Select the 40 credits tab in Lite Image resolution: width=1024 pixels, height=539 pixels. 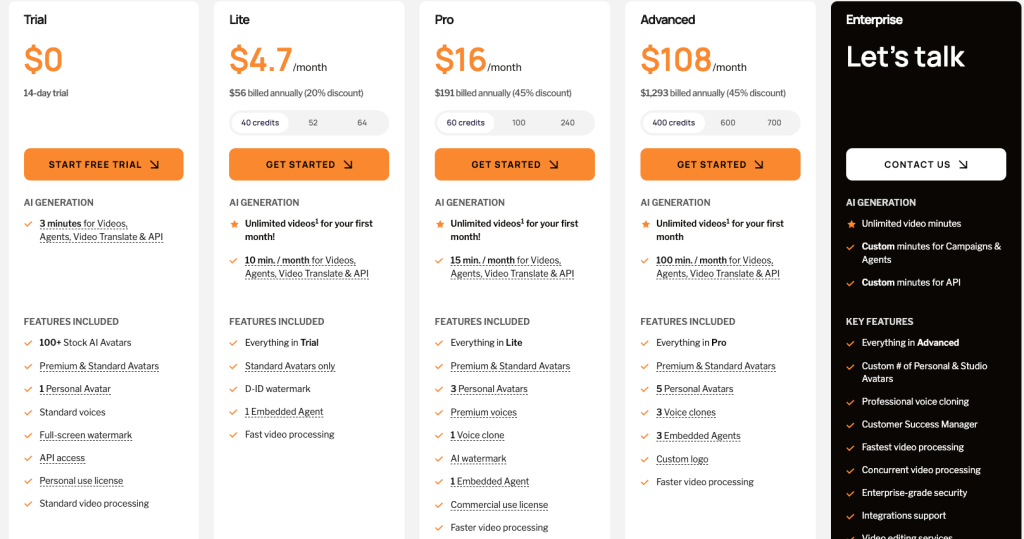click(260, 123)
